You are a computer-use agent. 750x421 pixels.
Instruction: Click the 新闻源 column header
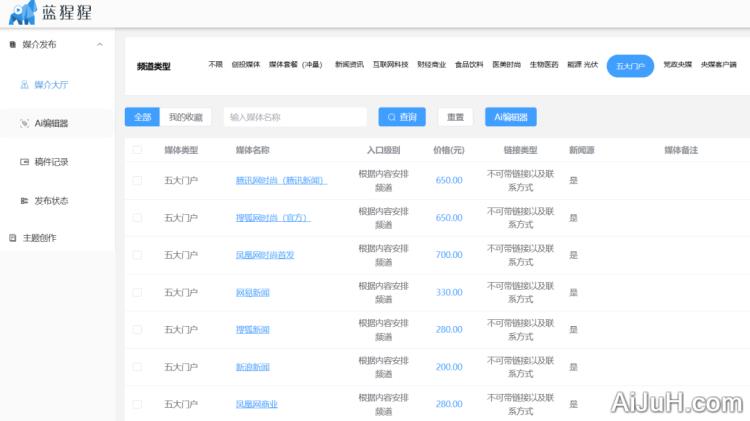click(x=582, y=150)
